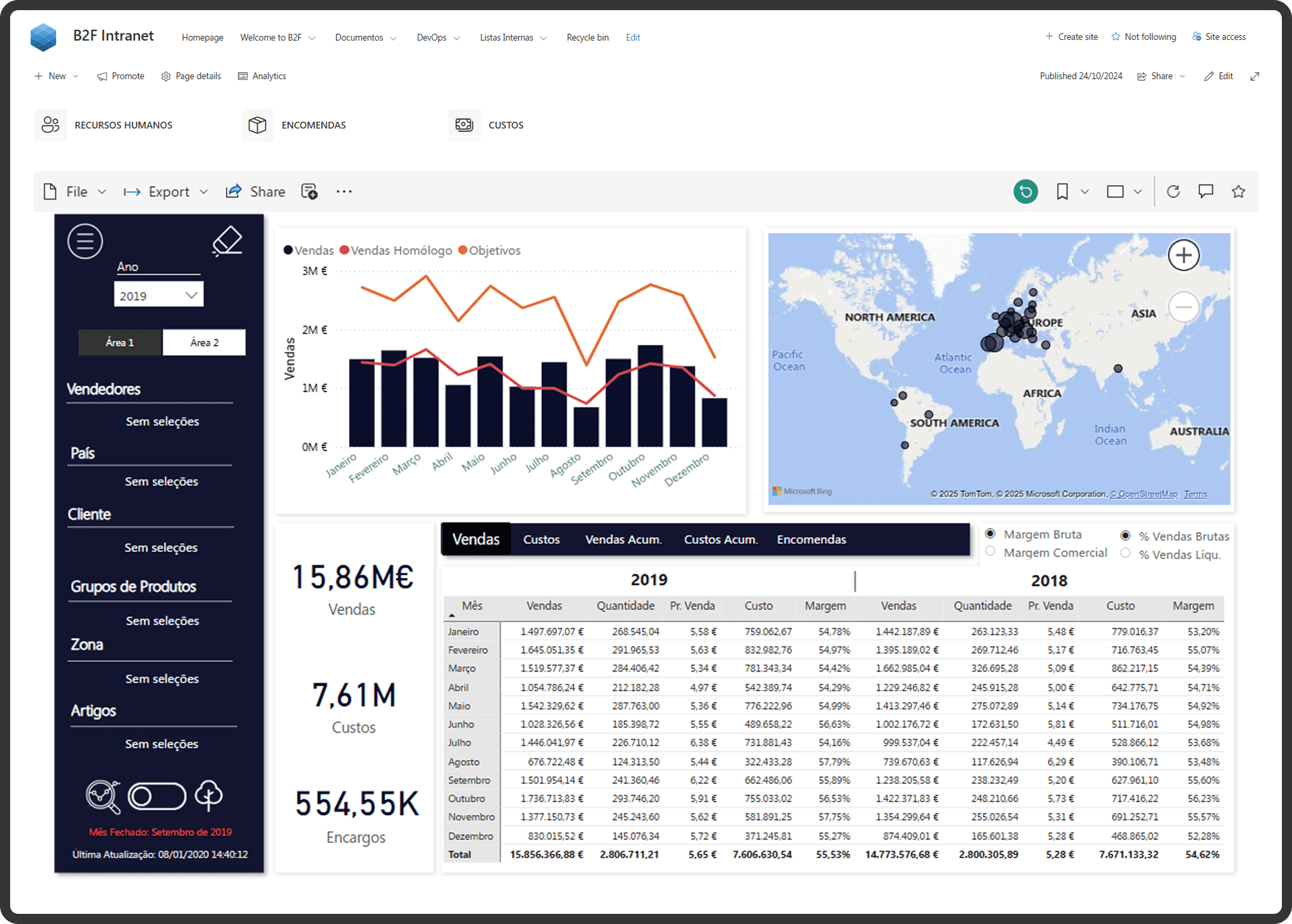
Task: Open the comments speech bubble icon
Action: [x=1205, y=191]
